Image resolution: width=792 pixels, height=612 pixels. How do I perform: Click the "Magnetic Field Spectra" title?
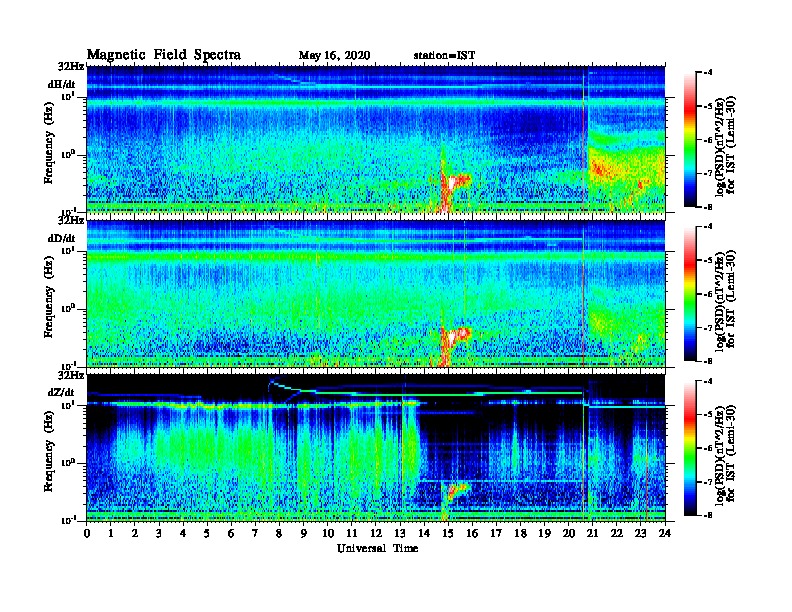pyautogui.click(x=164, y=55)
